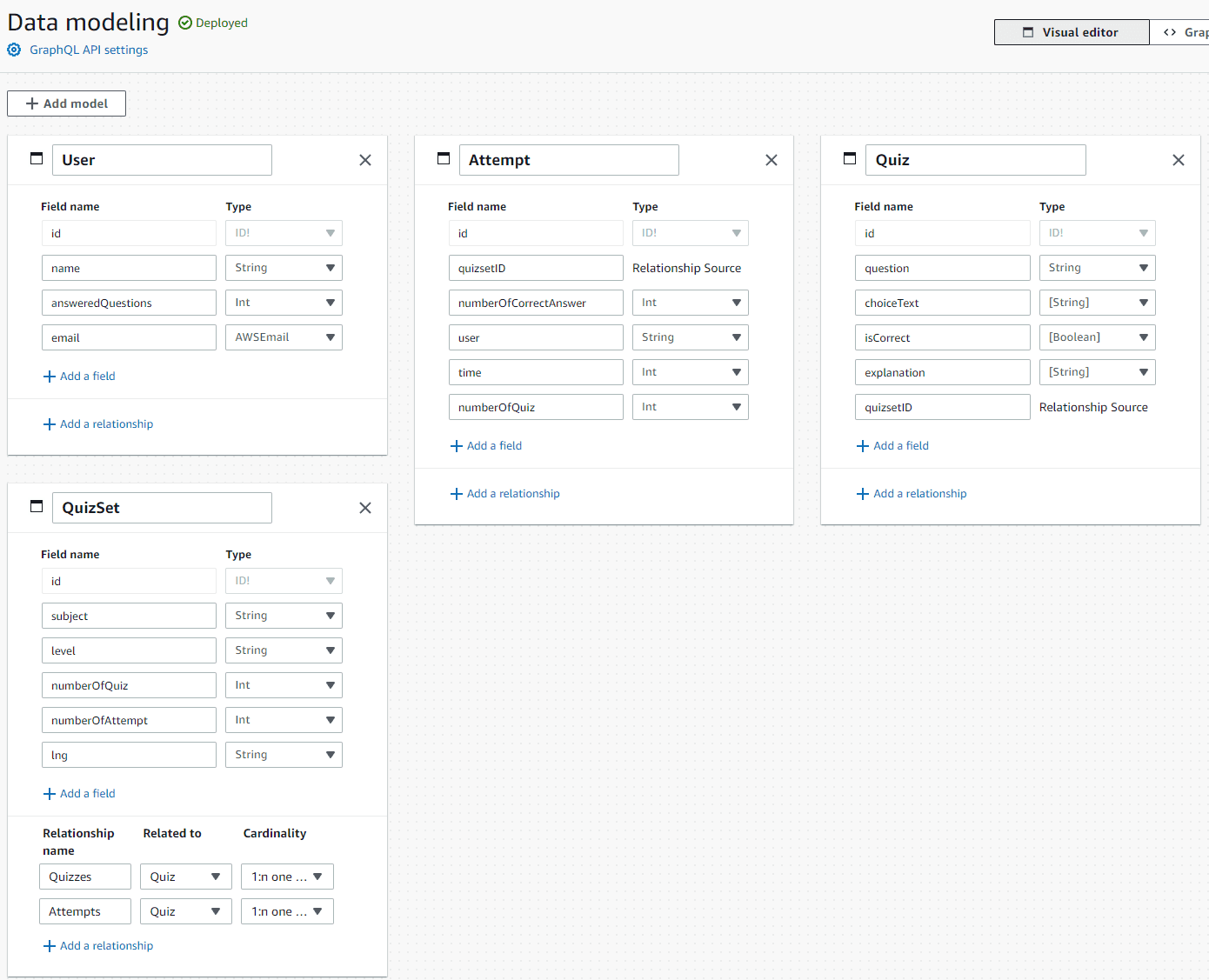Add a field to Attempt model
The height and width of the screenshot is (980, 1209).
pyautogui.click(x=486, y=446)
